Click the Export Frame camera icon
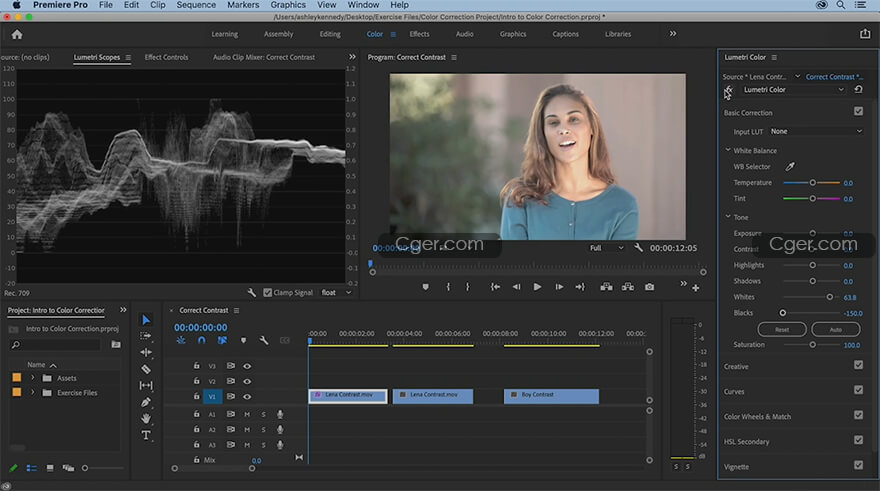Image resolution: width=880 pixels, height=491 pixels. click(649, 287)
